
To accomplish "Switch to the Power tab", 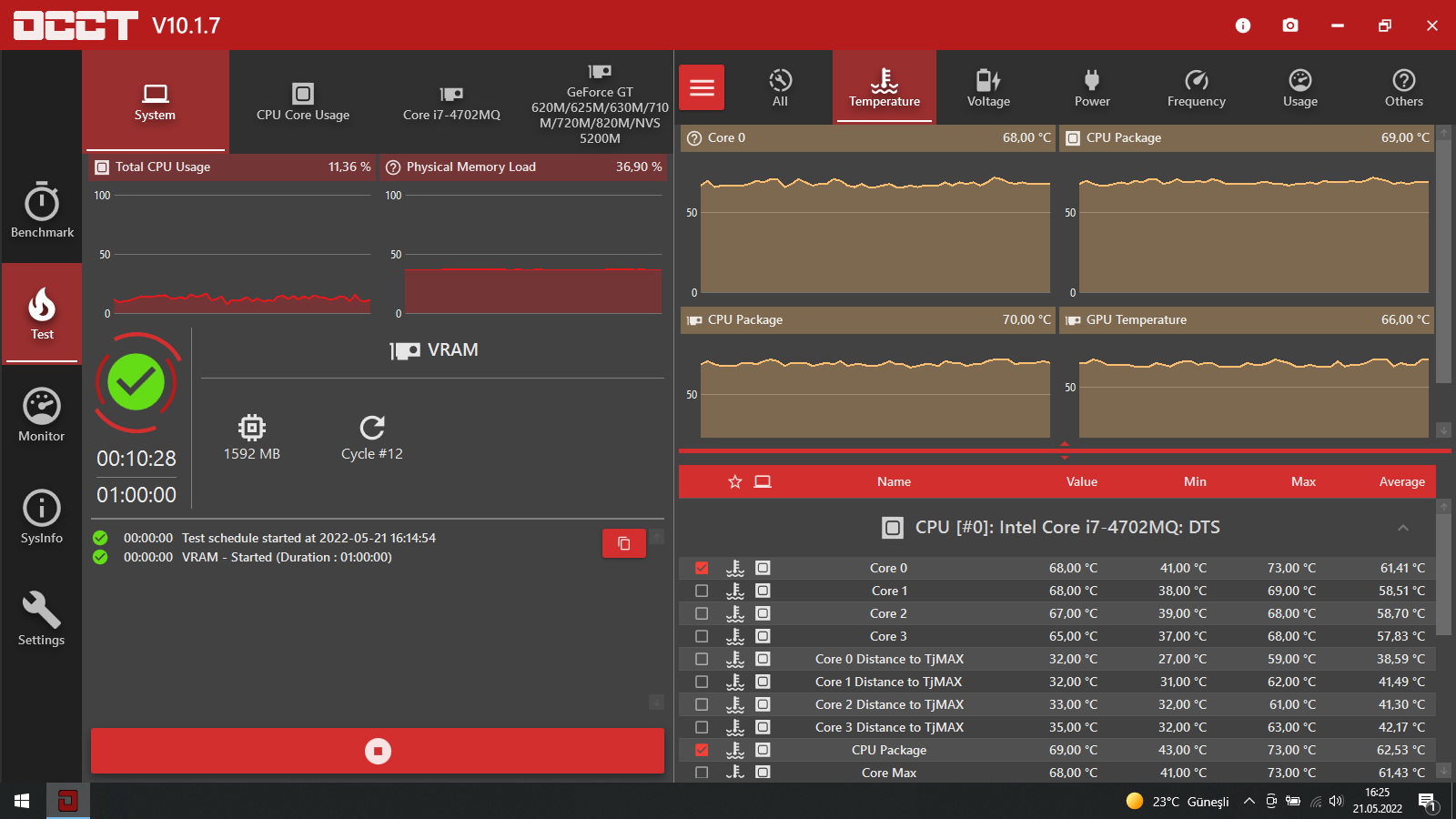I will pos(1092,87).
